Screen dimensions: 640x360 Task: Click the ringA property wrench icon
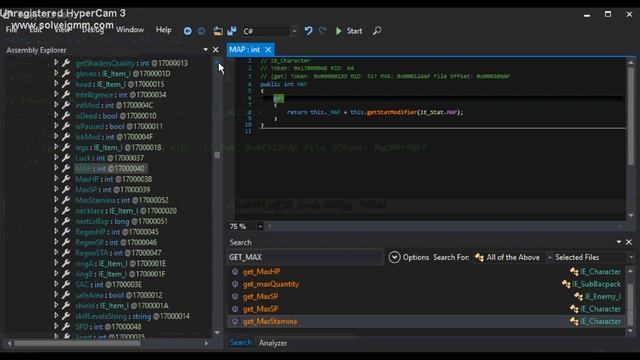66,263
